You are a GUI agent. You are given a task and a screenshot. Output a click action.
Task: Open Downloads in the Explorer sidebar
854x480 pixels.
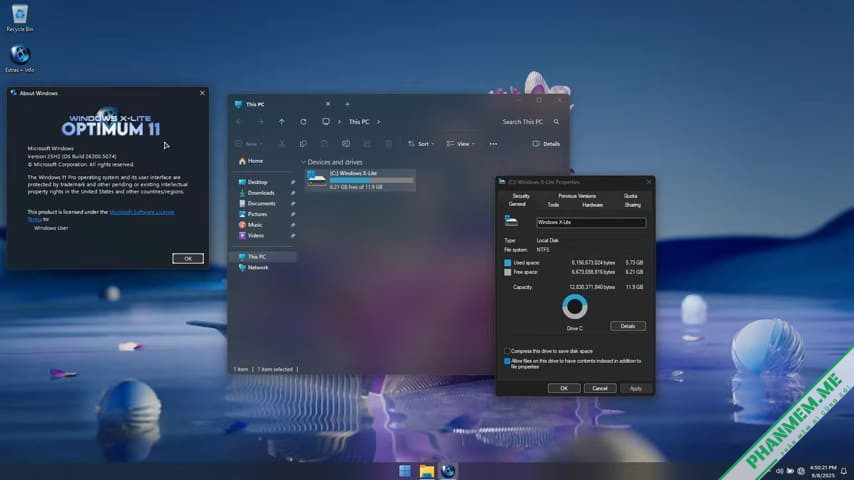click(x=257, y=193)
